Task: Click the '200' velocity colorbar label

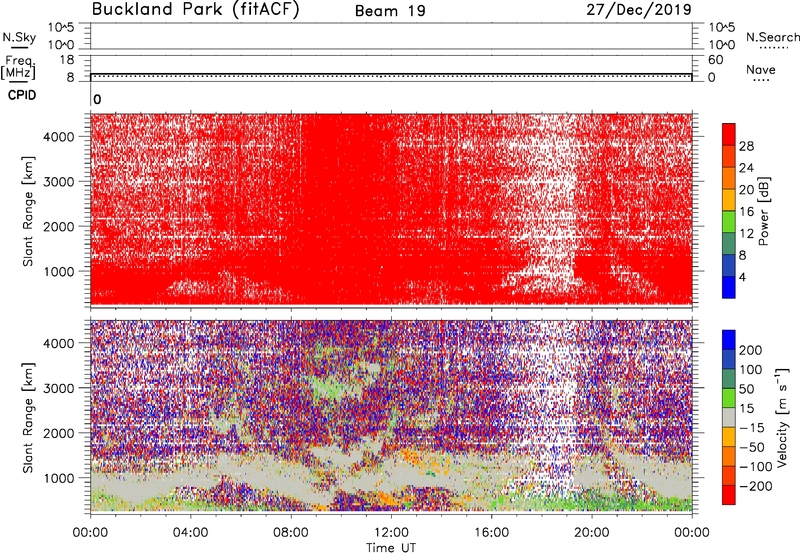Action: (751, 350)
